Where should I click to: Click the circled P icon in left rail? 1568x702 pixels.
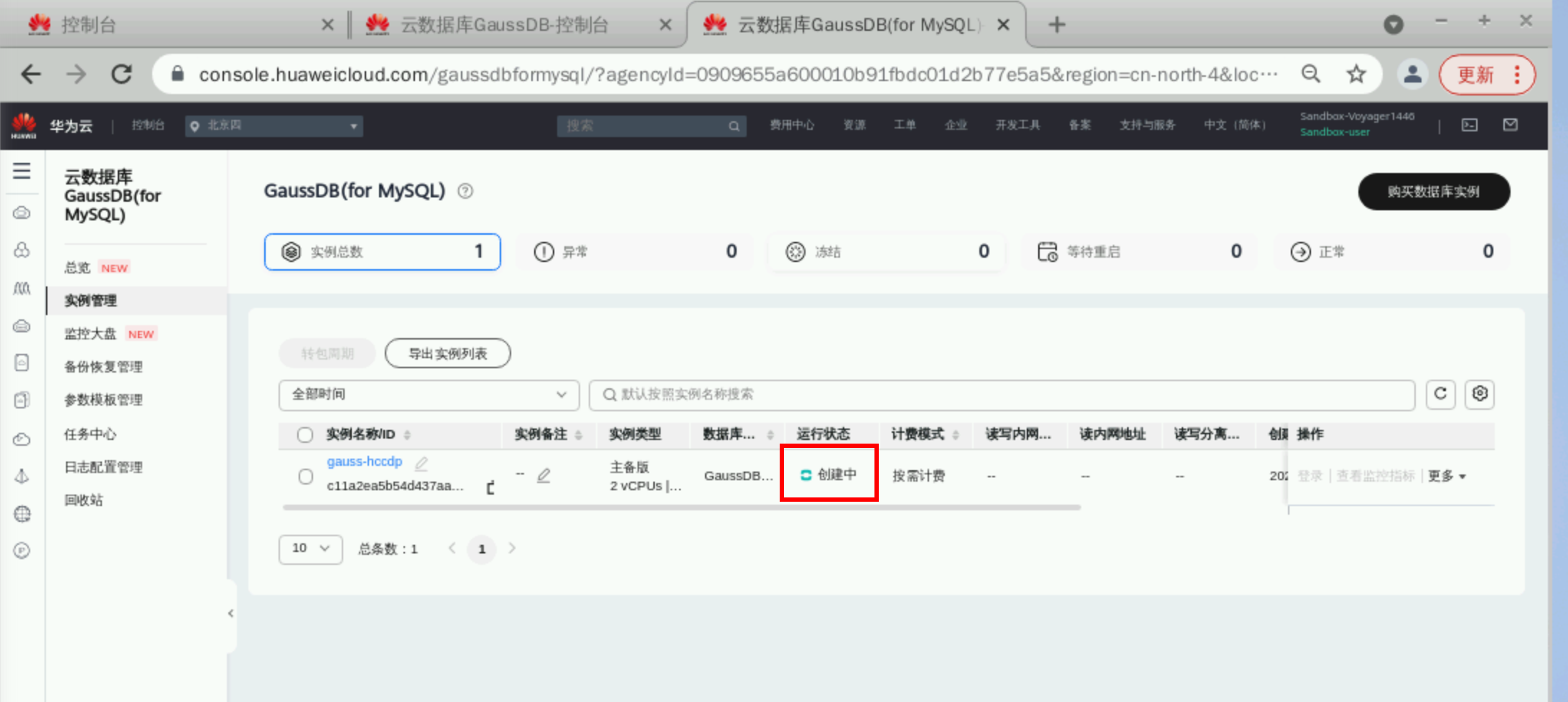tap(22, 551)
